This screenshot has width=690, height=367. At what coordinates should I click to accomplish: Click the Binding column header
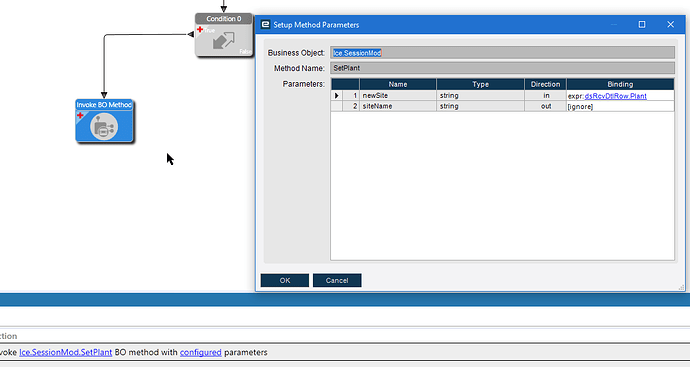point(620,84)
